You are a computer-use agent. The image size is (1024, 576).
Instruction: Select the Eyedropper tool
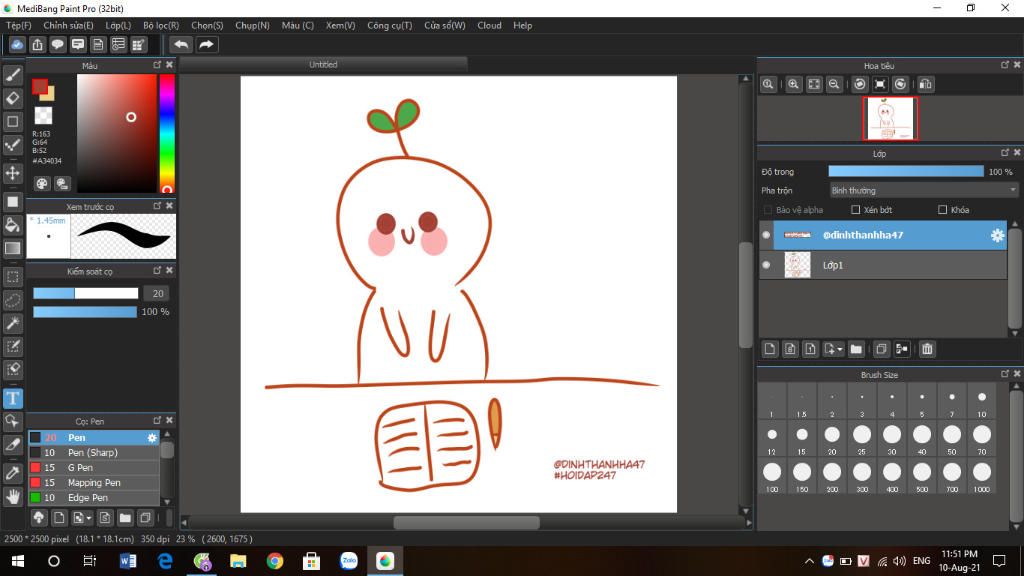tap(13, 472)
